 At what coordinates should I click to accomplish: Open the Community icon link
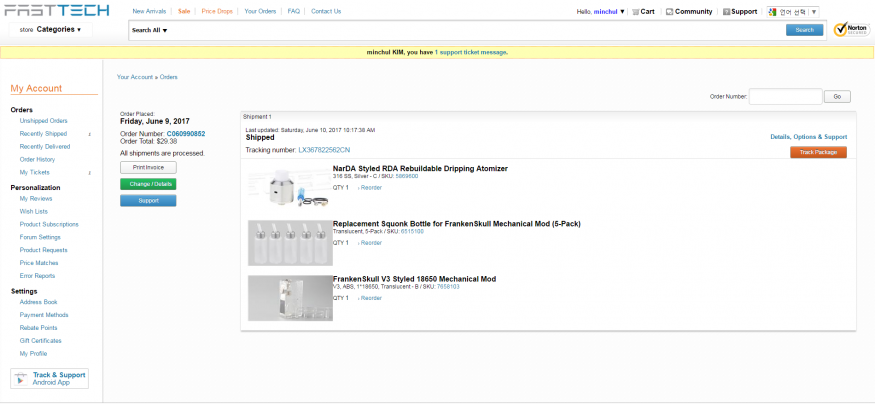click(668, 12)
